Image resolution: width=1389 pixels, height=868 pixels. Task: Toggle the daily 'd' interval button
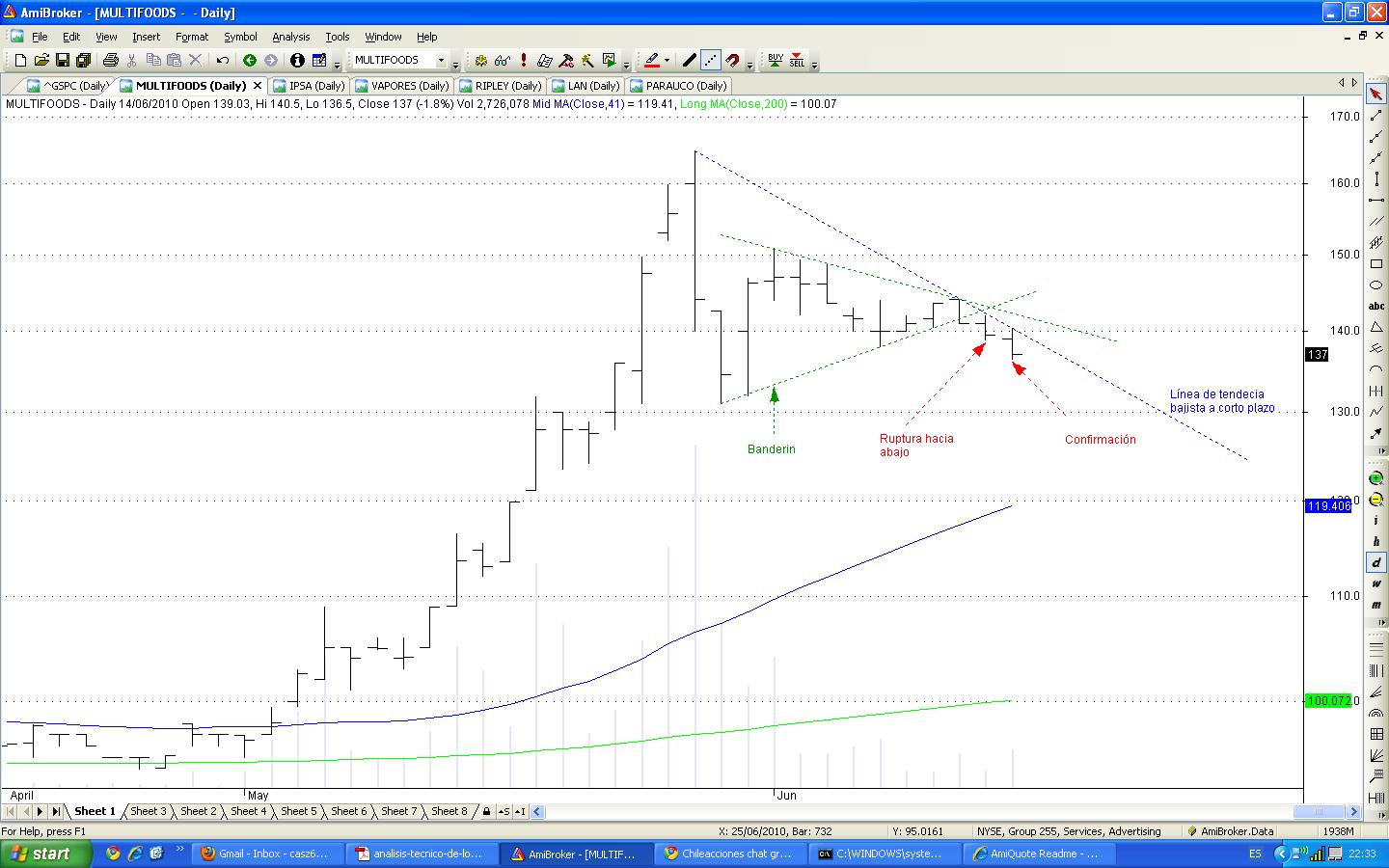[1376, 562]
